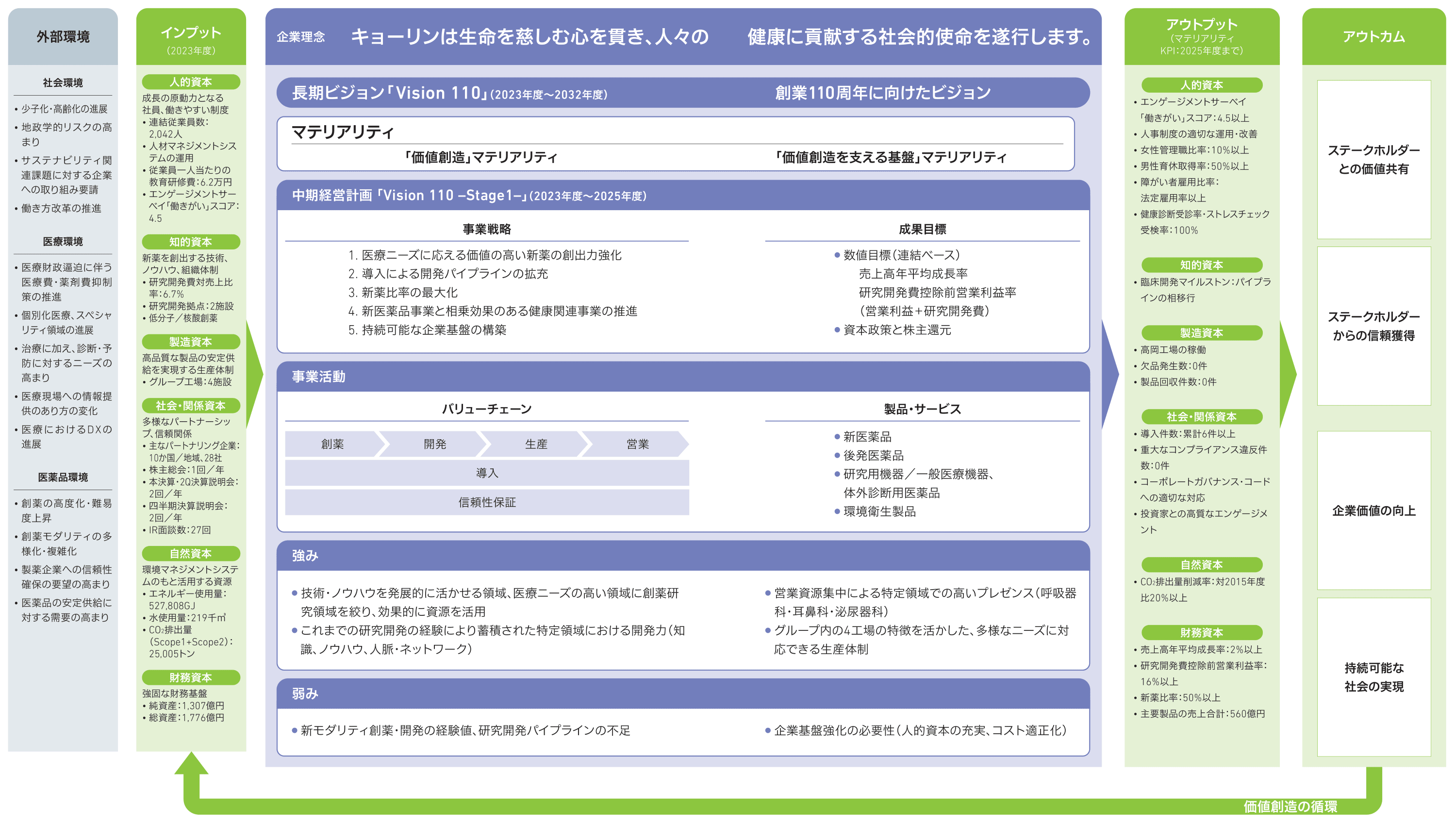Click the 弱み section header
This screenshot has height=824, width=1456.
tap(683, 694)
